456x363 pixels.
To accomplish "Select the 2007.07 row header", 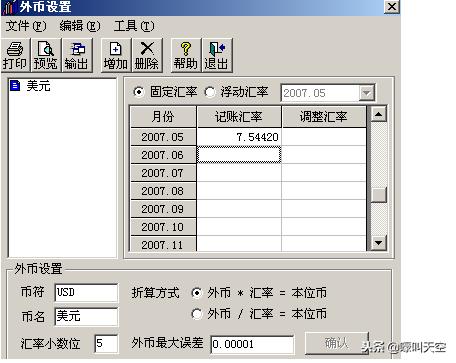I will pos(163,173).
